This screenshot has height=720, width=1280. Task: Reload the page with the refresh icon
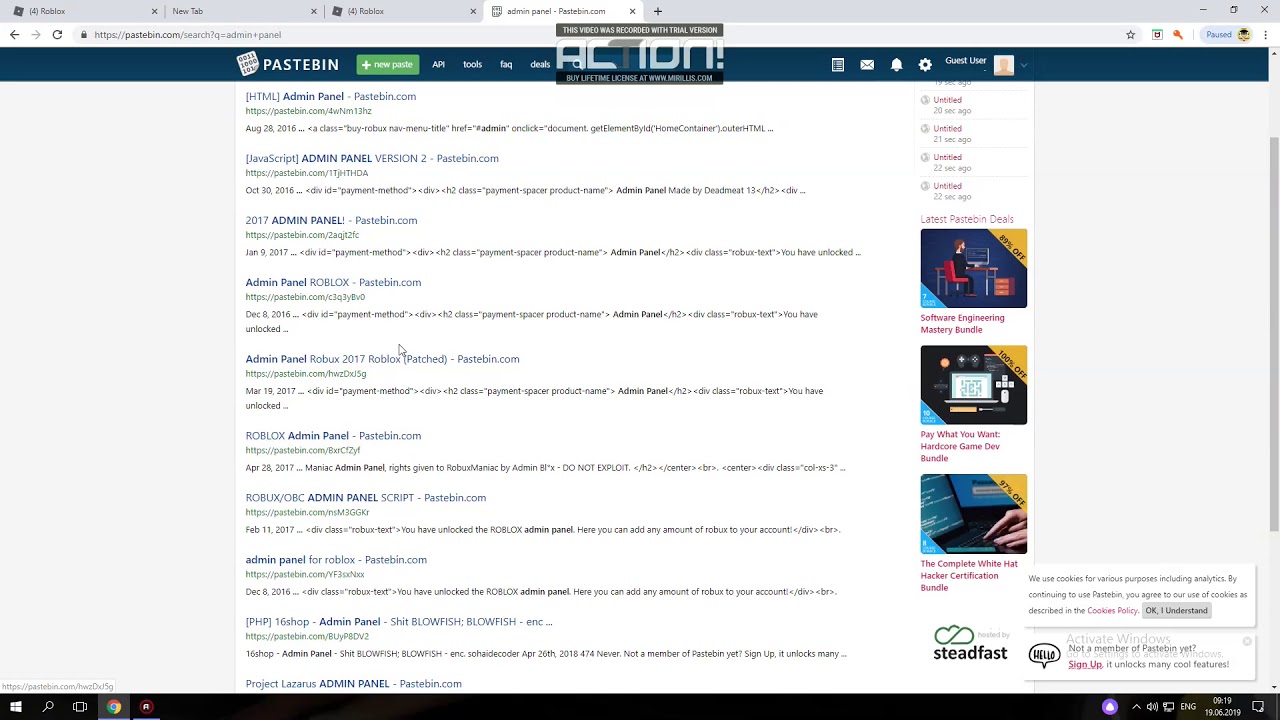click(x=57, y=35)
